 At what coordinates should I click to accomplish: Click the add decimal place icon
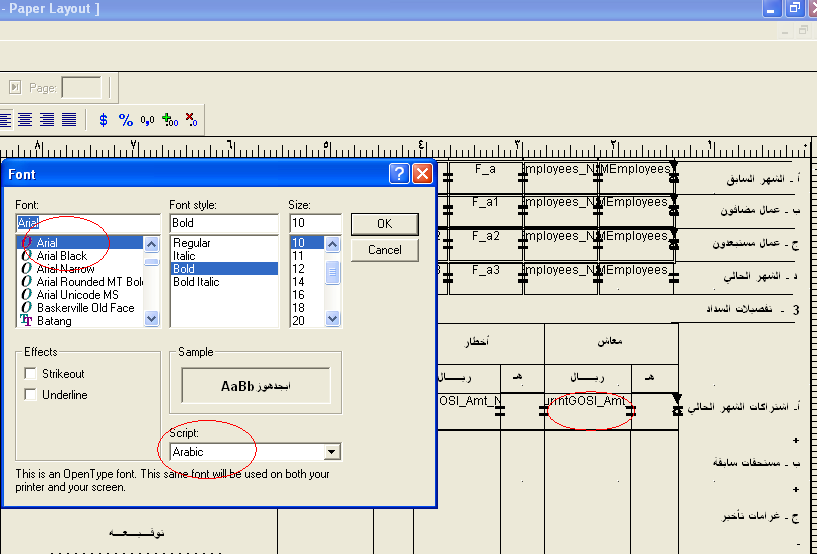[169, 119]
